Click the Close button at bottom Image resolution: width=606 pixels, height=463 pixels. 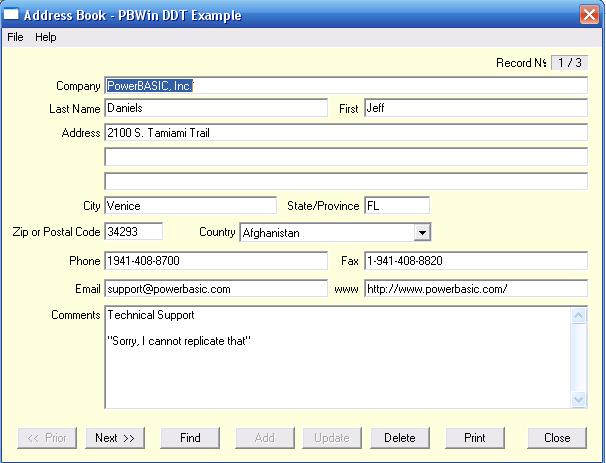coord(557,438)
